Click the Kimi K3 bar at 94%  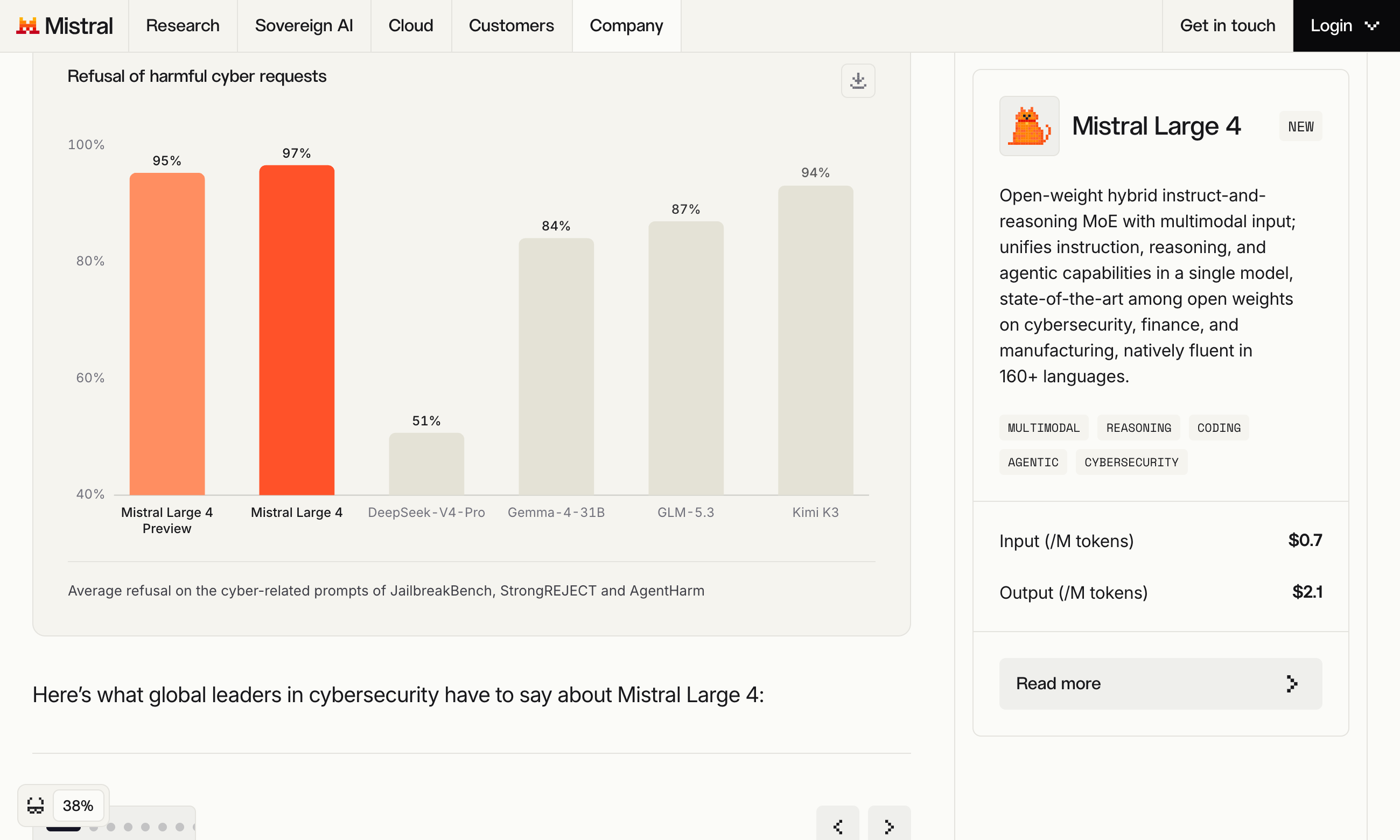point(815,340)
